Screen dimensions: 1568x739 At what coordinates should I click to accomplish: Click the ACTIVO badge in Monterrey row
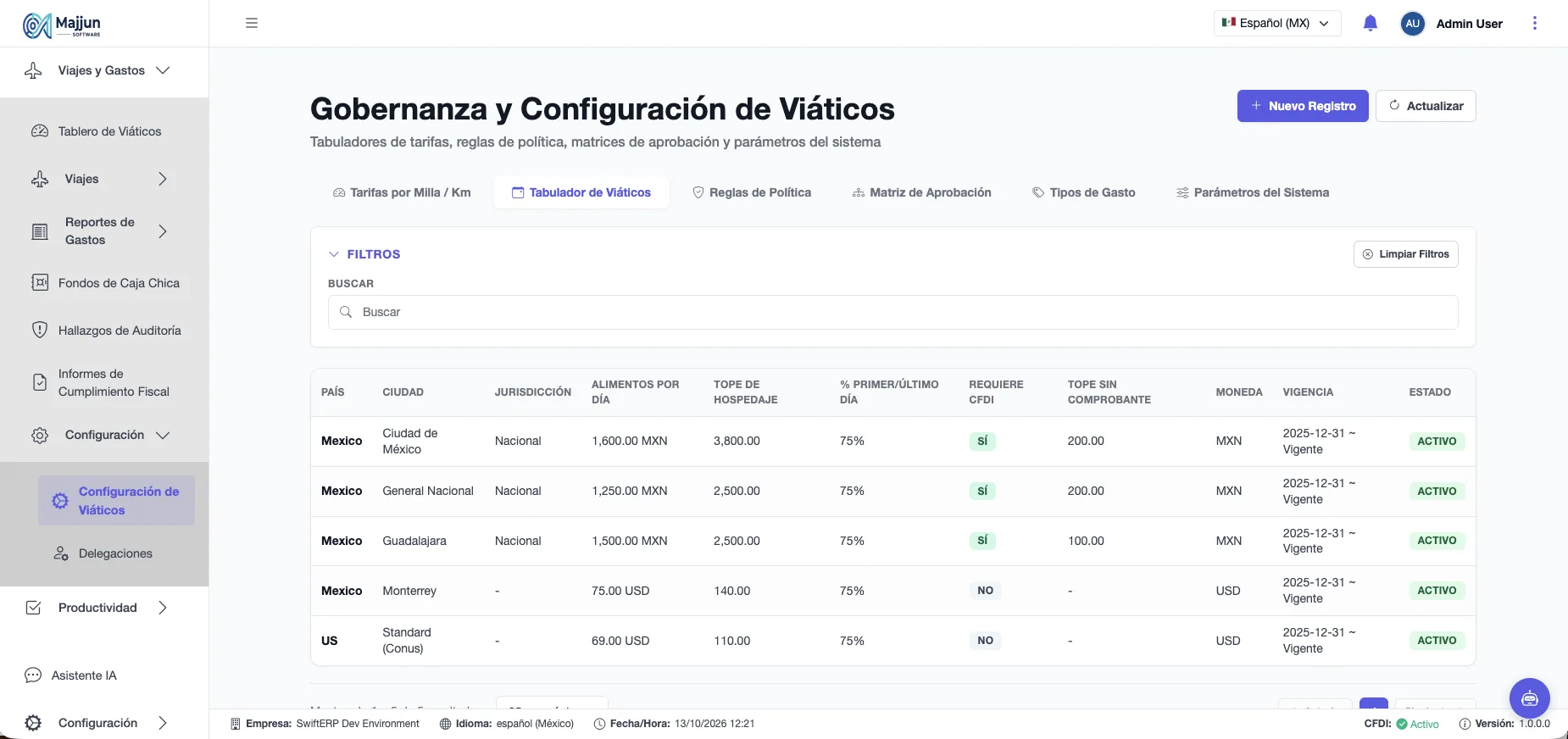point(1437,591)
